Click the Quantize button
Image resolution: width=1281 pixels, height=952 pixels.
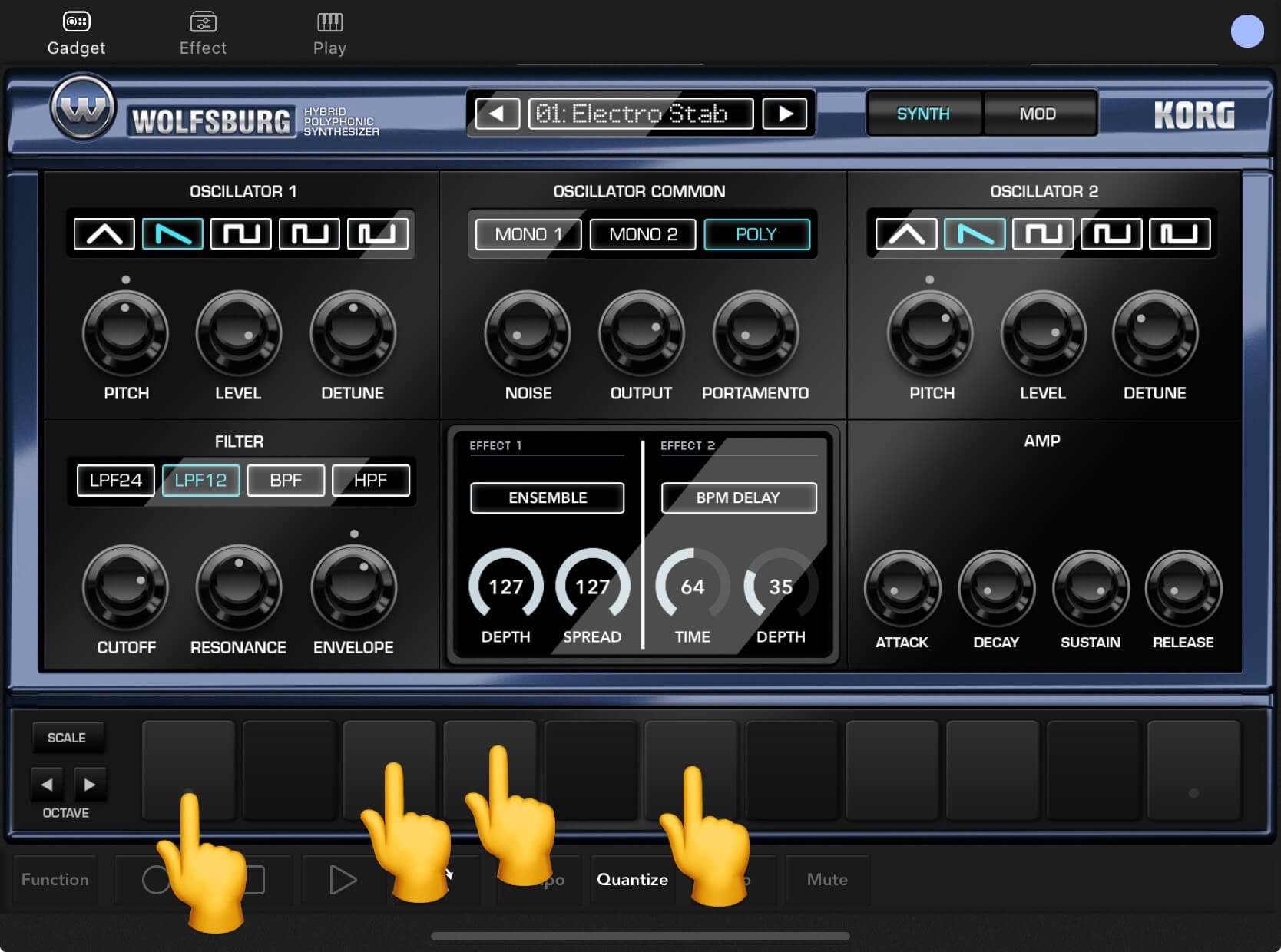(x=633, y=880)
